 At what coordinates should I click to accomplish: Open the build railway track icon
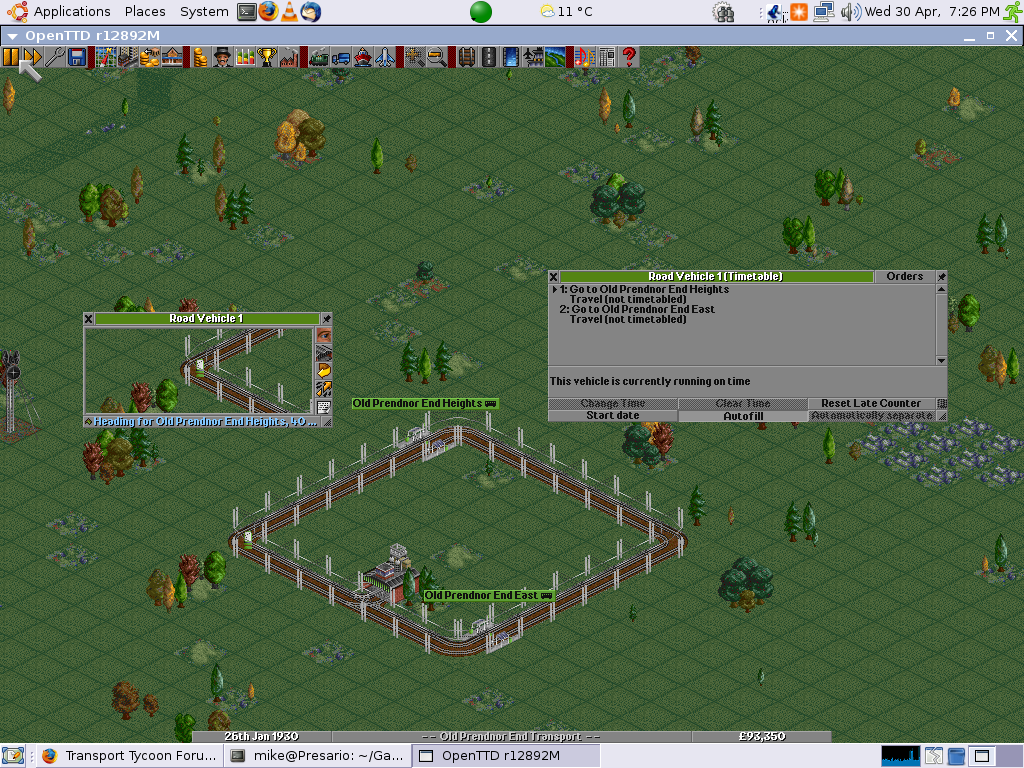[466, 57]
